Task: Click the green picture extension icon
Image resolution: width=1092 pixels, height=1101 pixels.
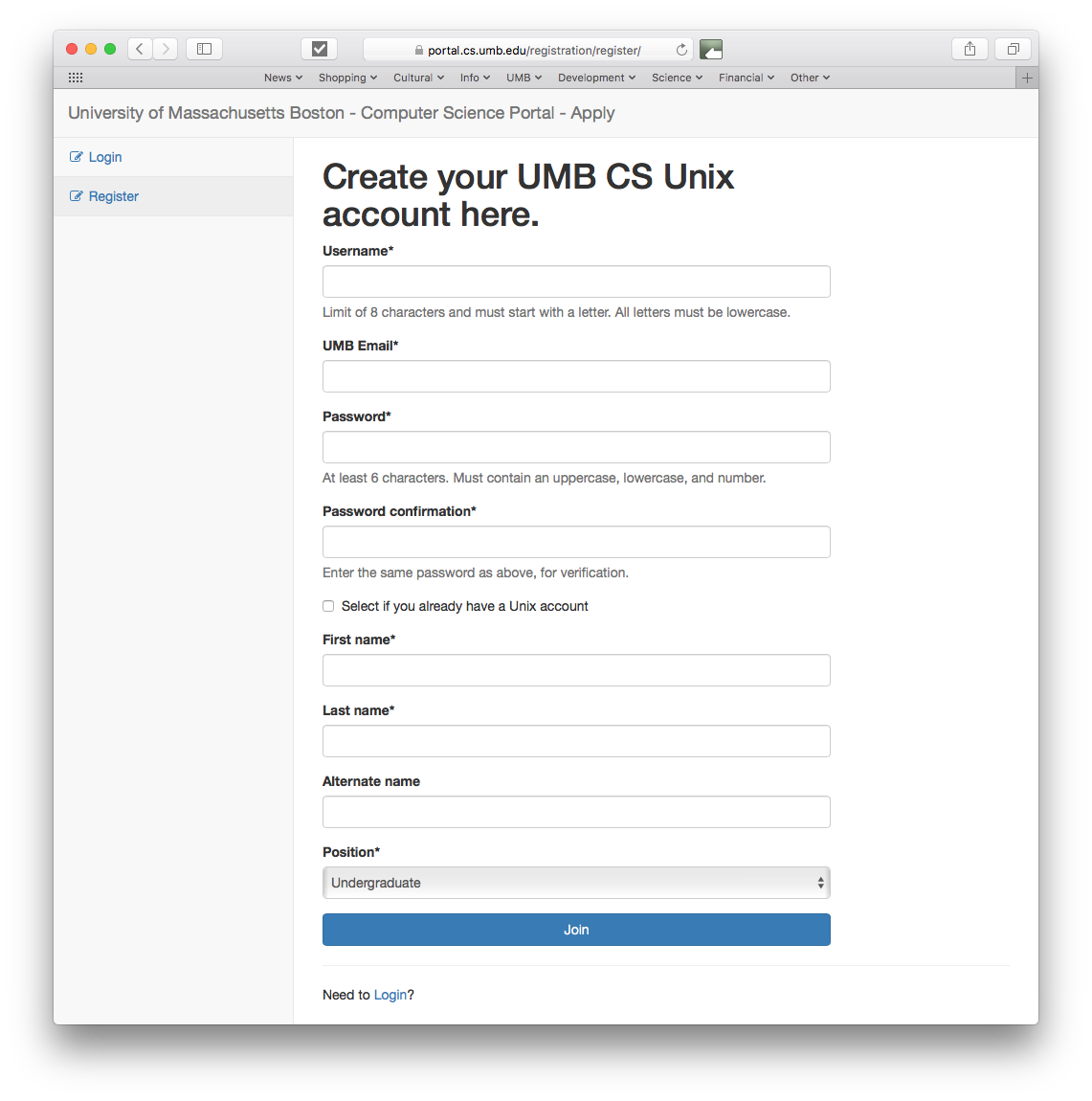Action: coord(711,49)
